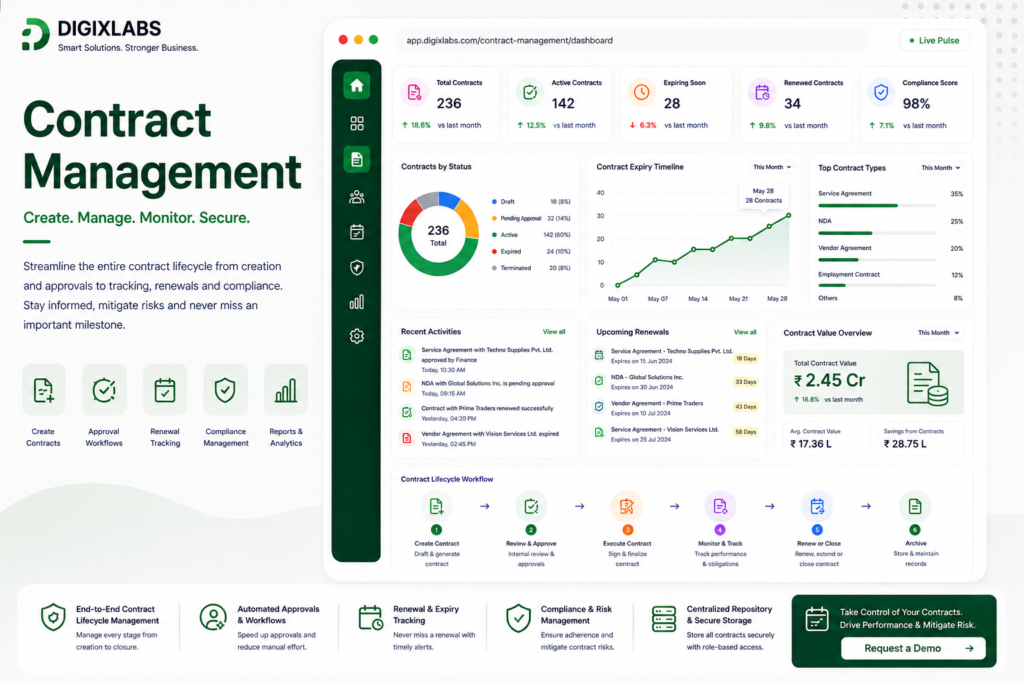The width and height of the screenshot is (1024, 683).
Task: Select the grid dashboard sidebar icon
Action: tap(357, 123)
